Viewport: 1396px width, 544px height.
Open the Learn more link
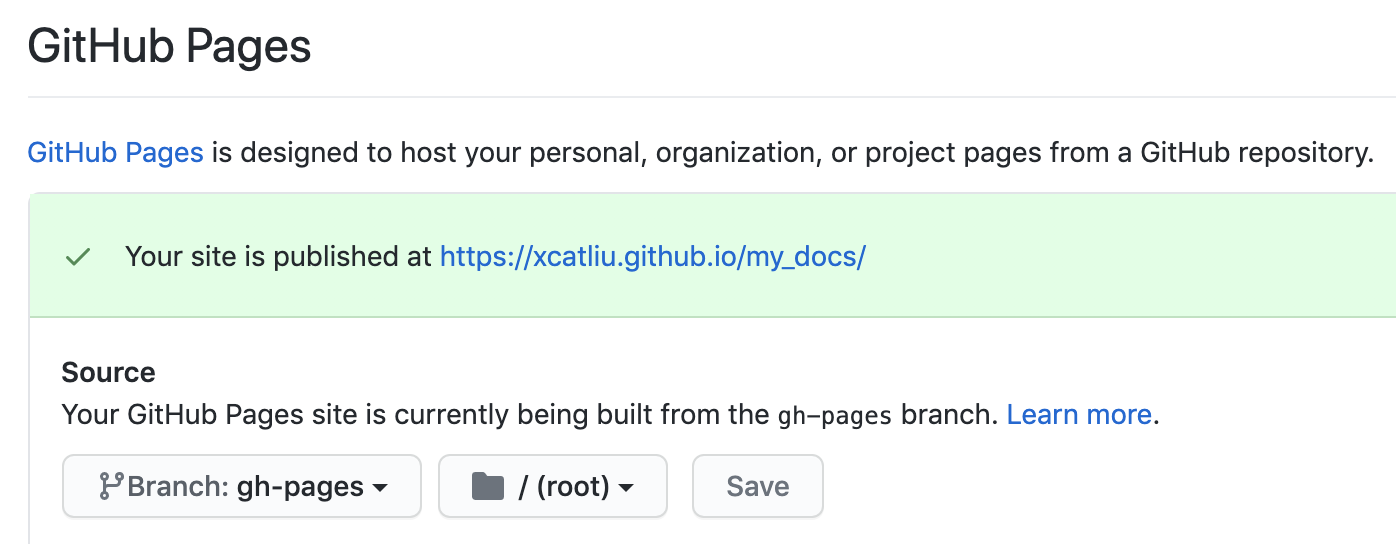point(1080,414)
